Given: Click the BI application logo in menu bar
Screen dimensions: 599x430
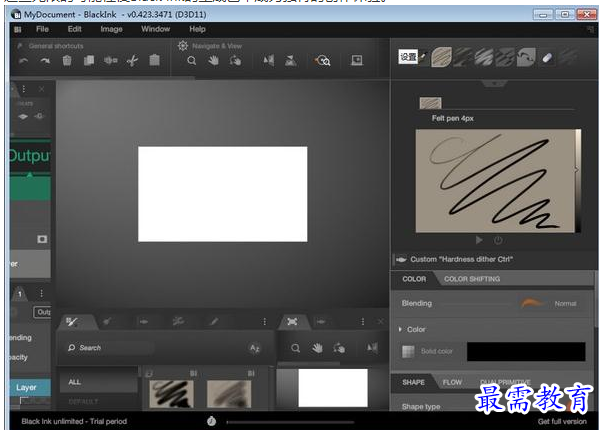Looking at the screenshot, I should pos(18,29).
